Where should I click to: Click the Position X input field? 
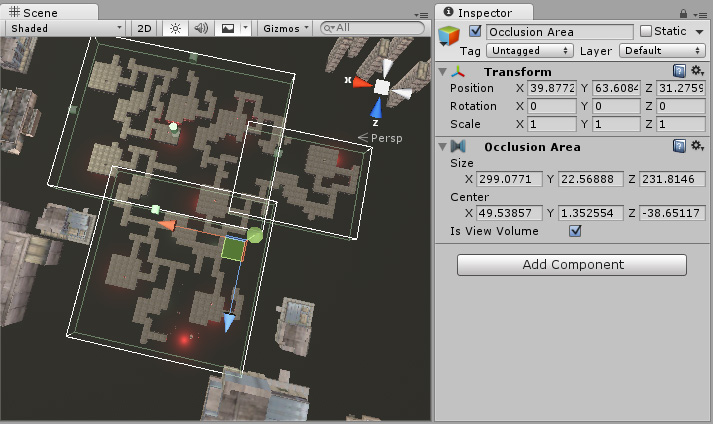pos(554,89)
